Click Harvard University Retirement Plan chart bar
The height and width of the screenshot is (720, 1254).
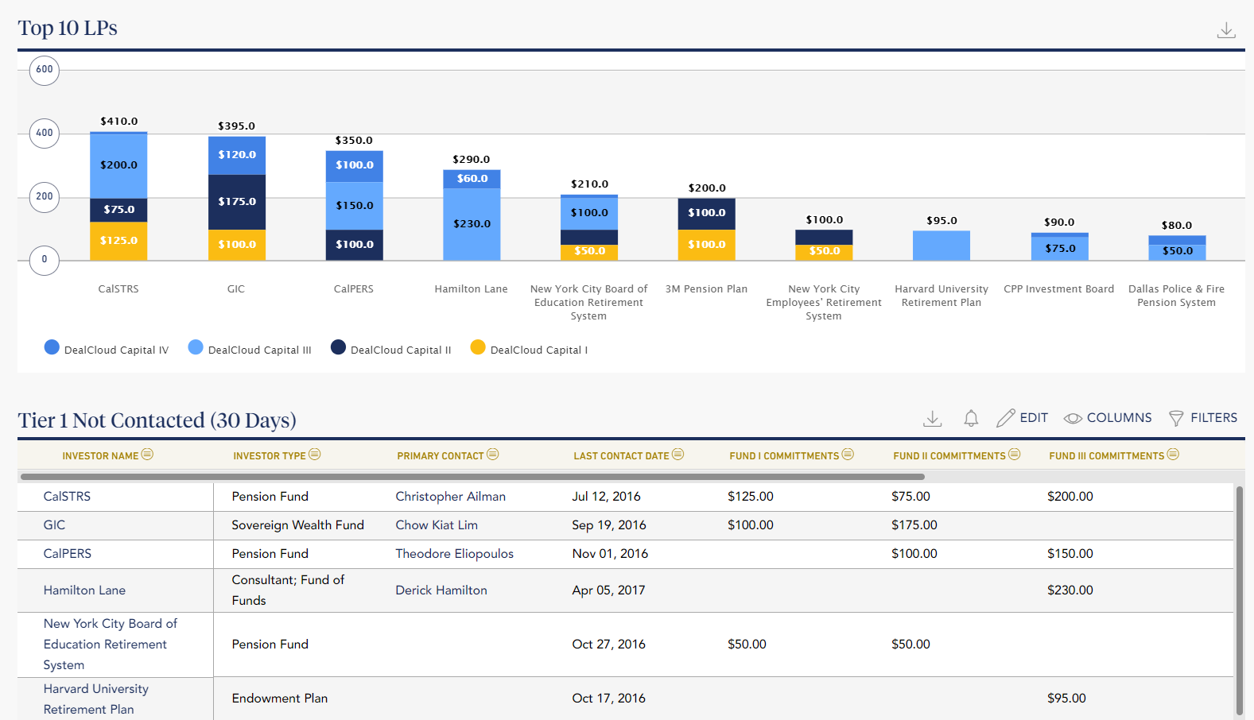(x=942, y=246)
